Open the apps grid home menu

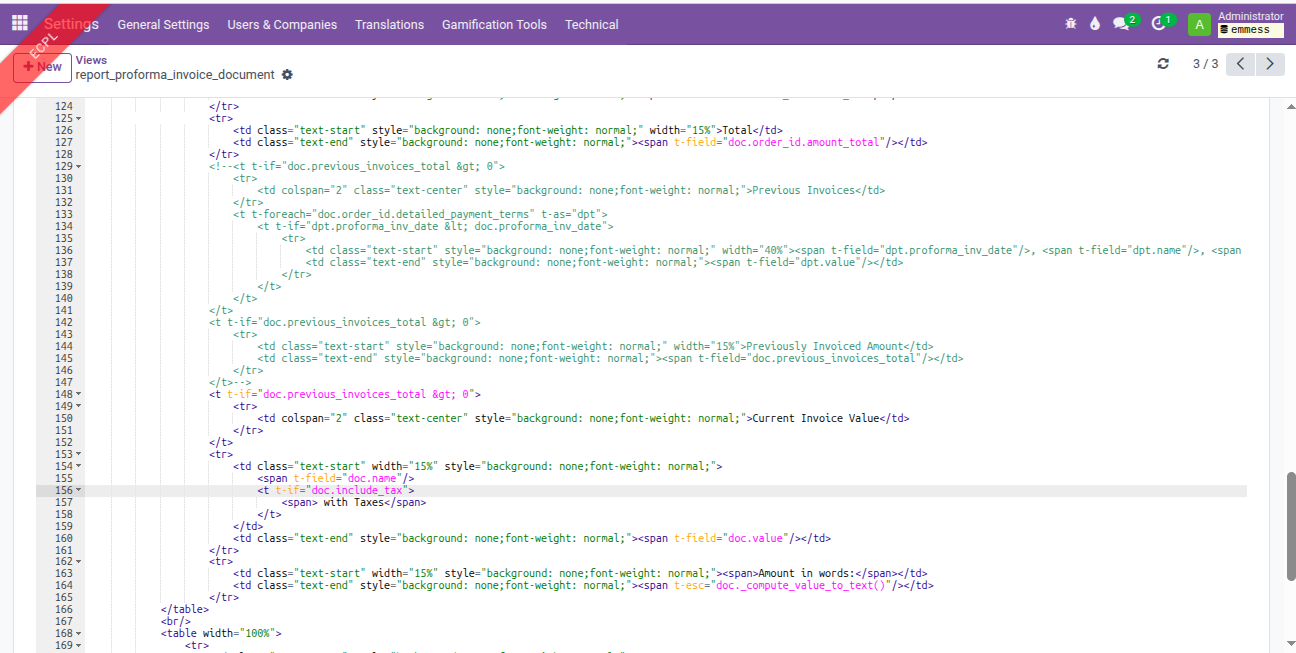tap(20, 23)
